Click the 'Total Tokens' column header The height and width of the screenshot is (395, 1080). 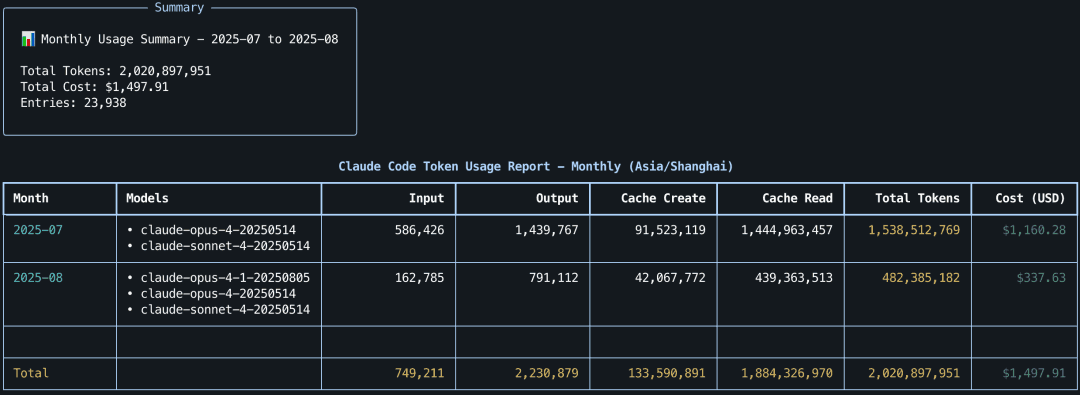click(x=917, y=199)
